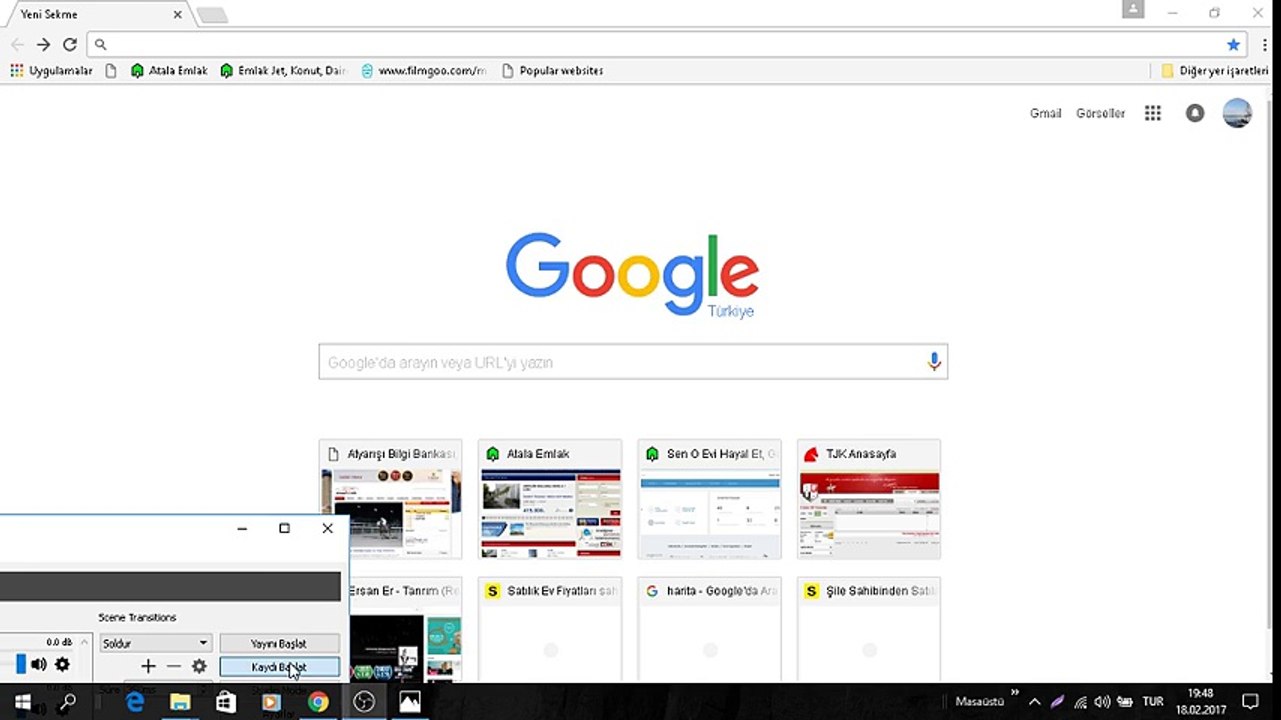Open Emlak Jet, Konut bookmark
The width and height of the screenshot is (1281, 720).
click(284, 71)
